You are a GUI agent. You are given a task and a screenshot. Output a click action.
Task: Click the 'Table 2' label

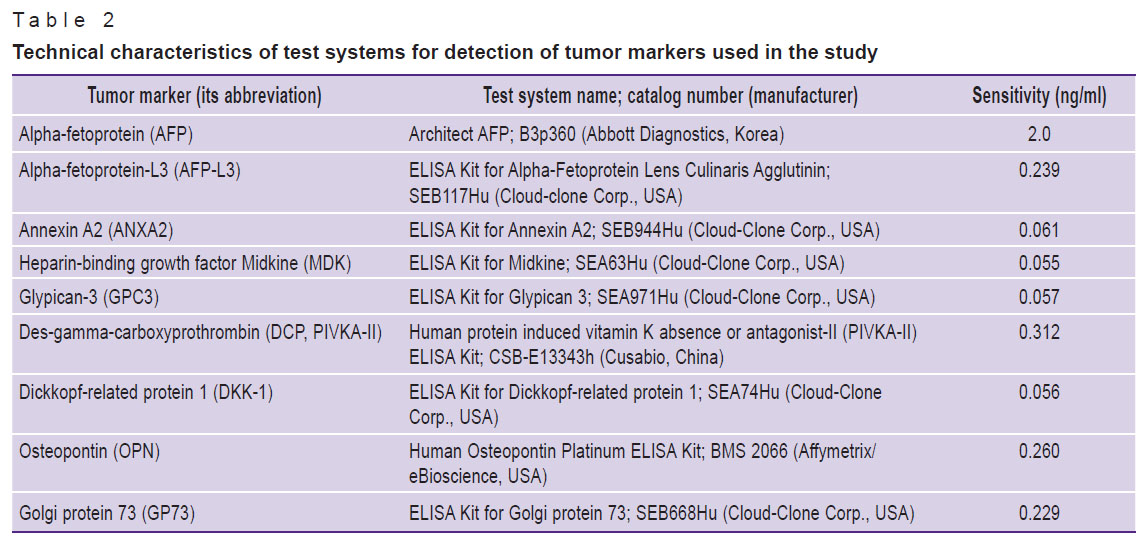click(x=64, y=20)
